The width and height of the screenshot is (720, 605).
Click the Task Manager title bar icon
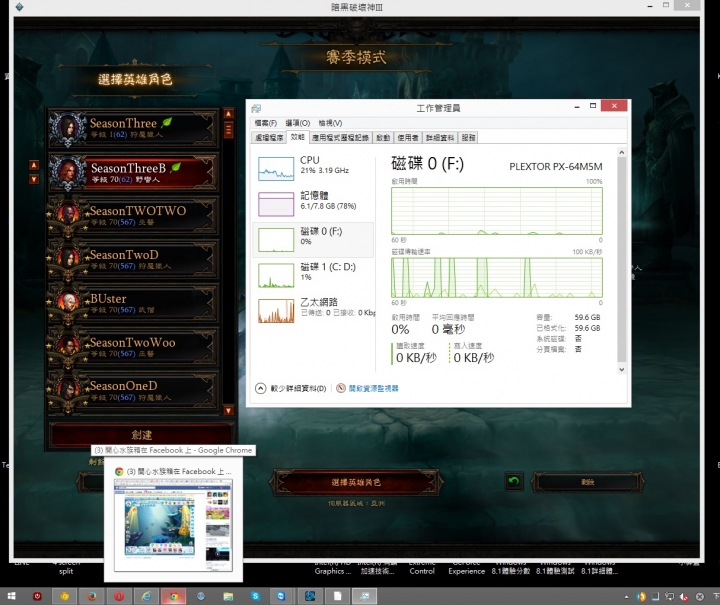tap(256, 108)
